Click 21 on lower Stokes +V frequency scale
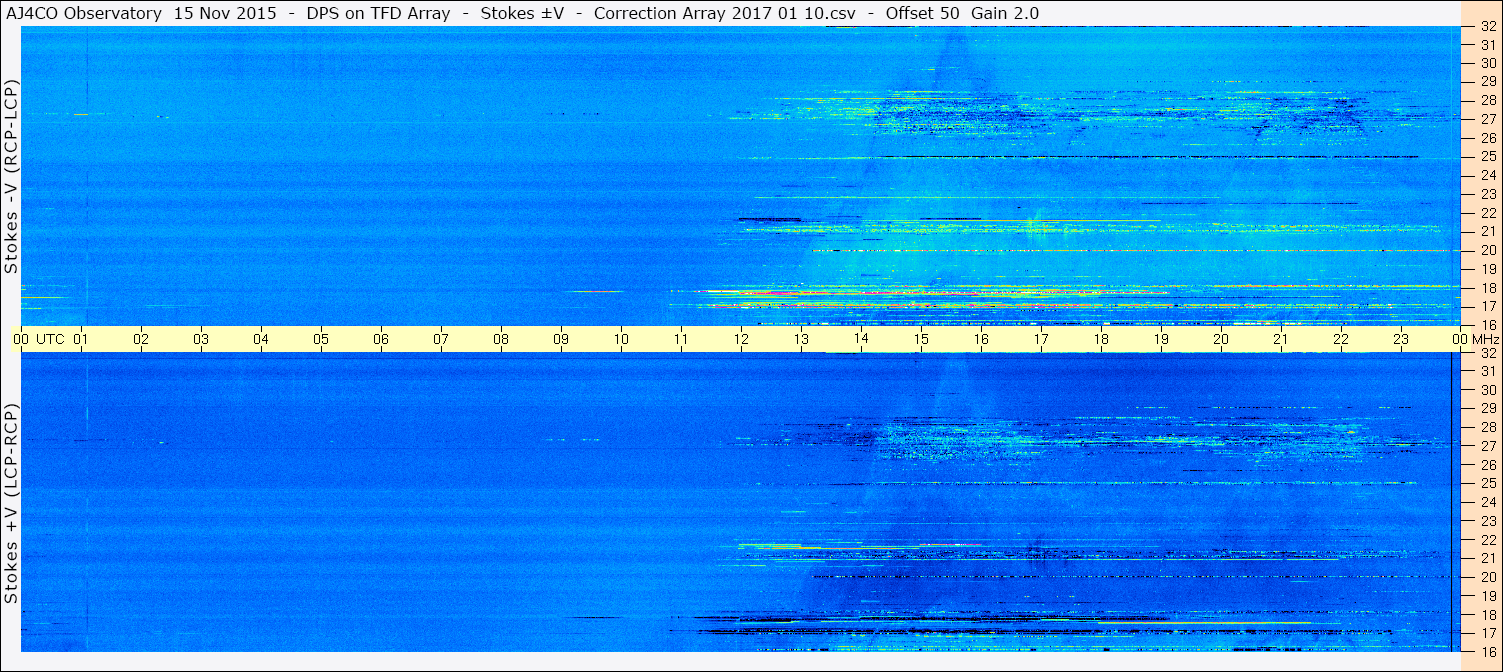Screen dimensions: 1503x672 (x=1487, y=558)
